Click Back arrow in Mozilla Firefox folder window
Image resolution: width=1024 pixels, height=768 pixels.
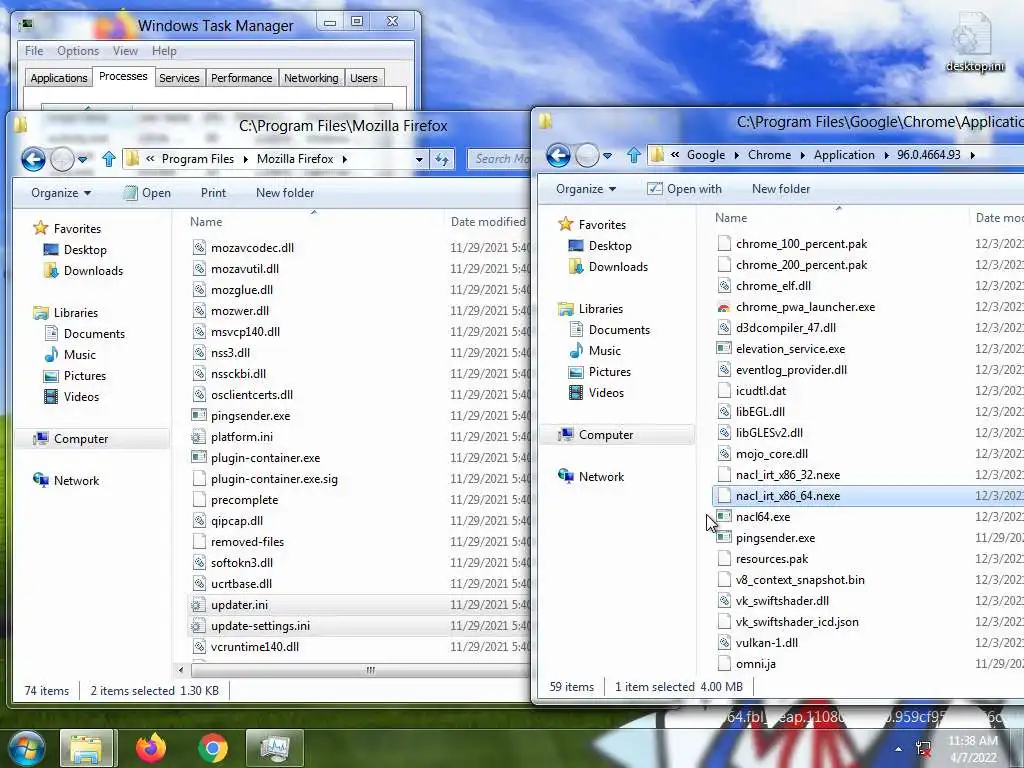pos(33,159)
